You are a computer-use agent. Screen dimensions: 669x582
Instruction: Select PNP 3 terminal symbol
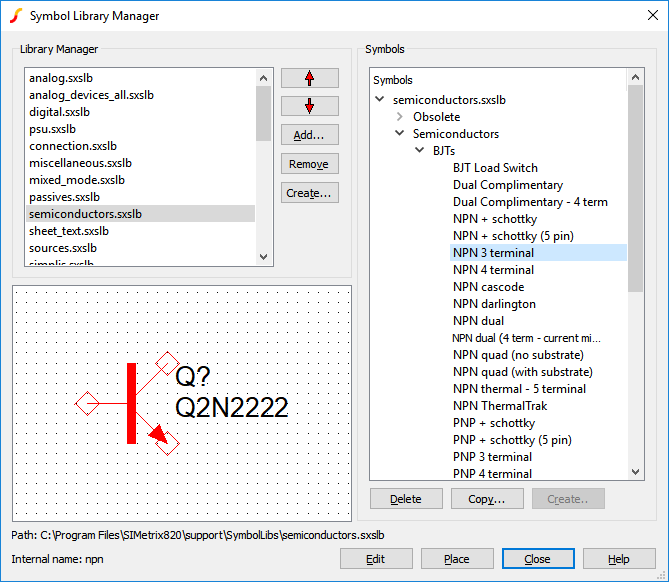(492, 457)
